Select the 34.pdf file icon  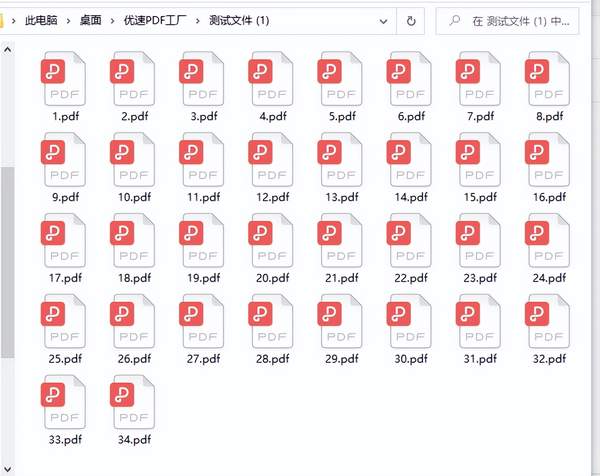[x=132, y=401]
